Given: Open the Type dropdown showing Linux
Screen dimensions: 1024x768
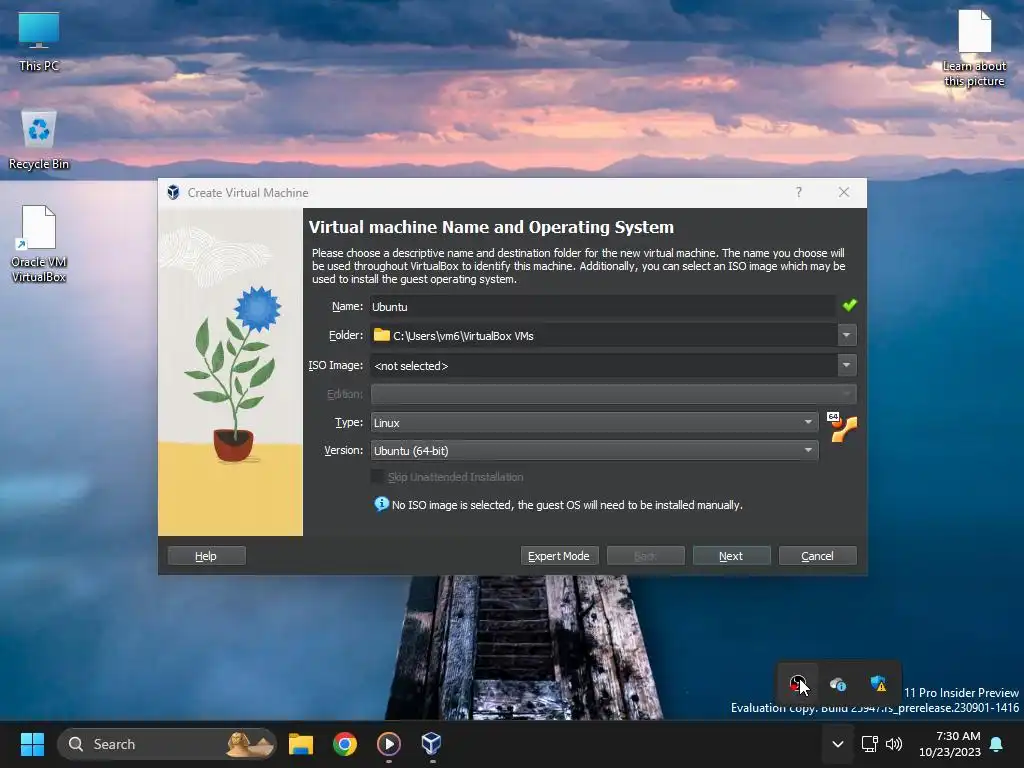Looking at the screenshot, I should 594,423.
